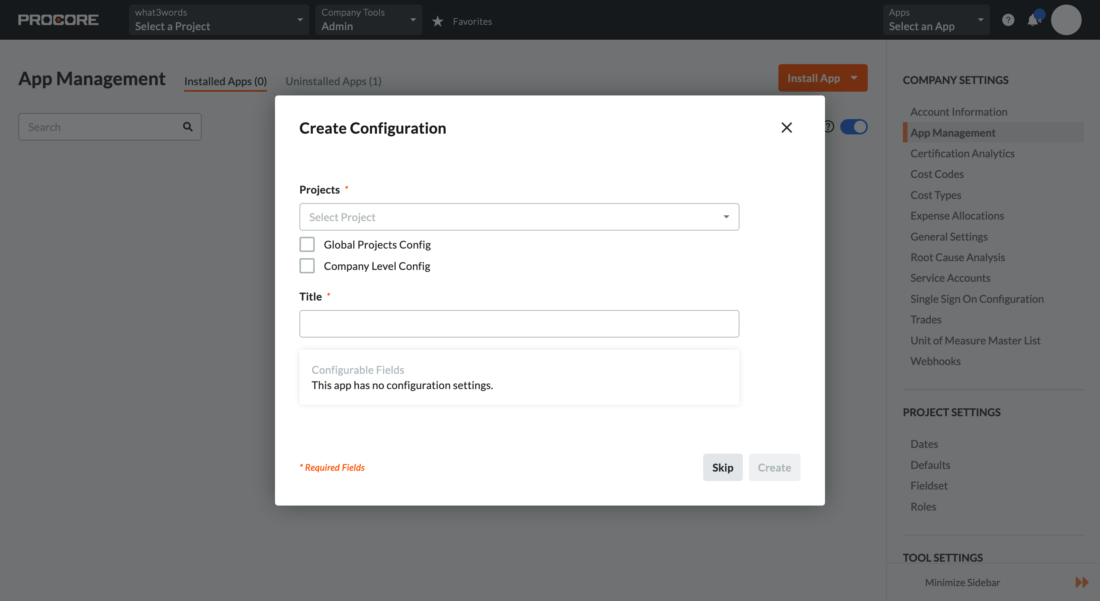Click the Skip button

click(723, 468)
